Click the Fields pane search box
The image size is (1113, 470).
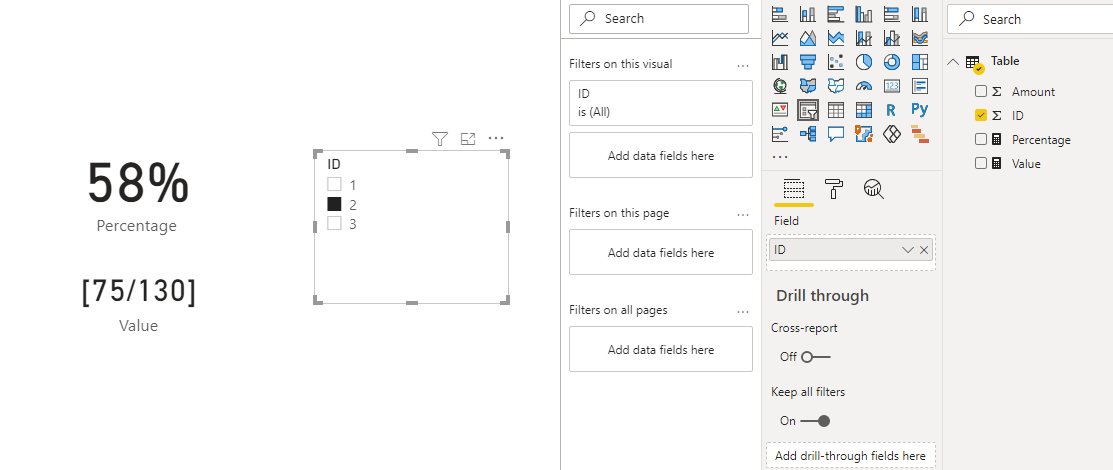coord(1030,19)
